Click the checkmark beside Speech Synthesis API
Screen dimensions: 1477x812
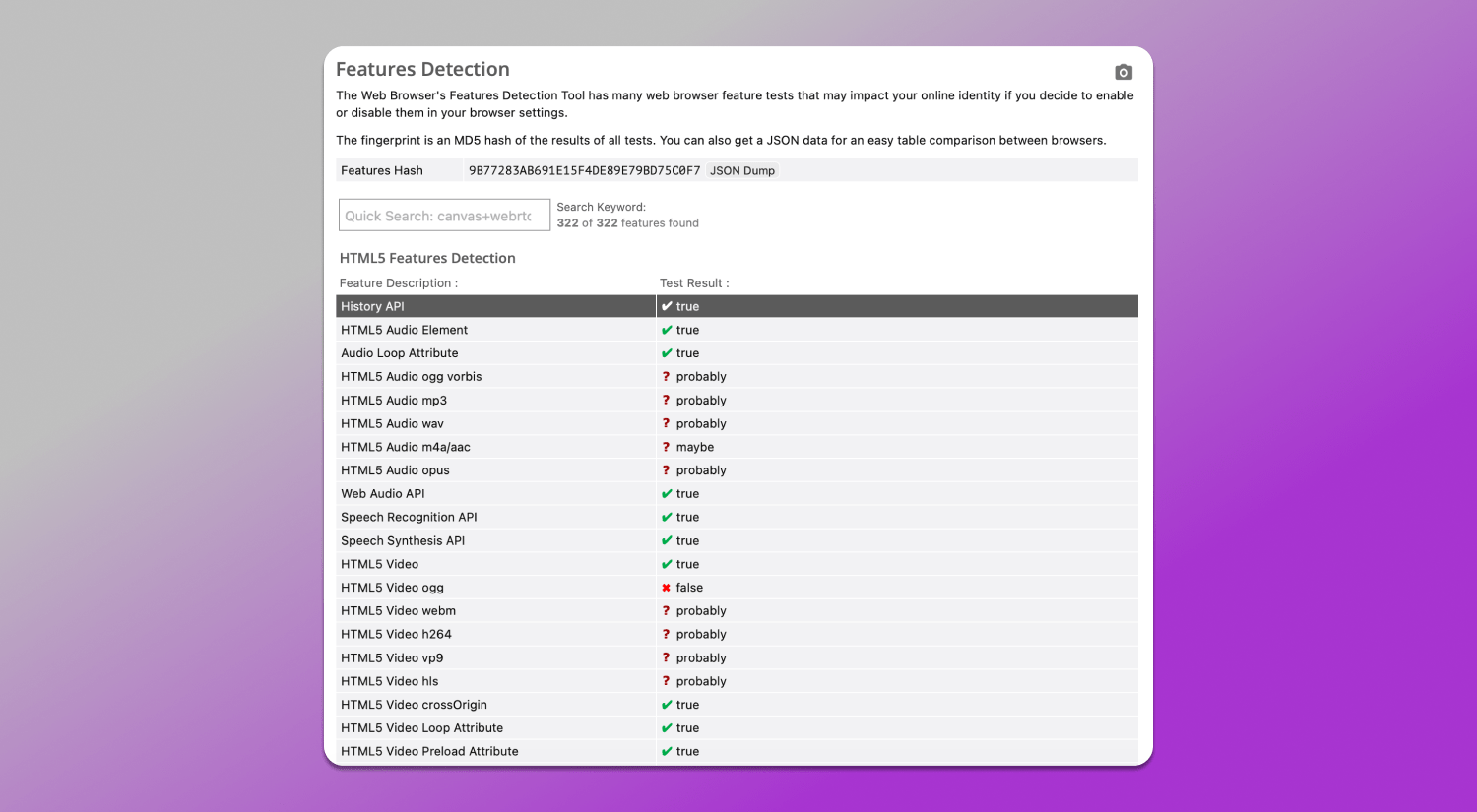pyautogui.click(x=669, y=540)
